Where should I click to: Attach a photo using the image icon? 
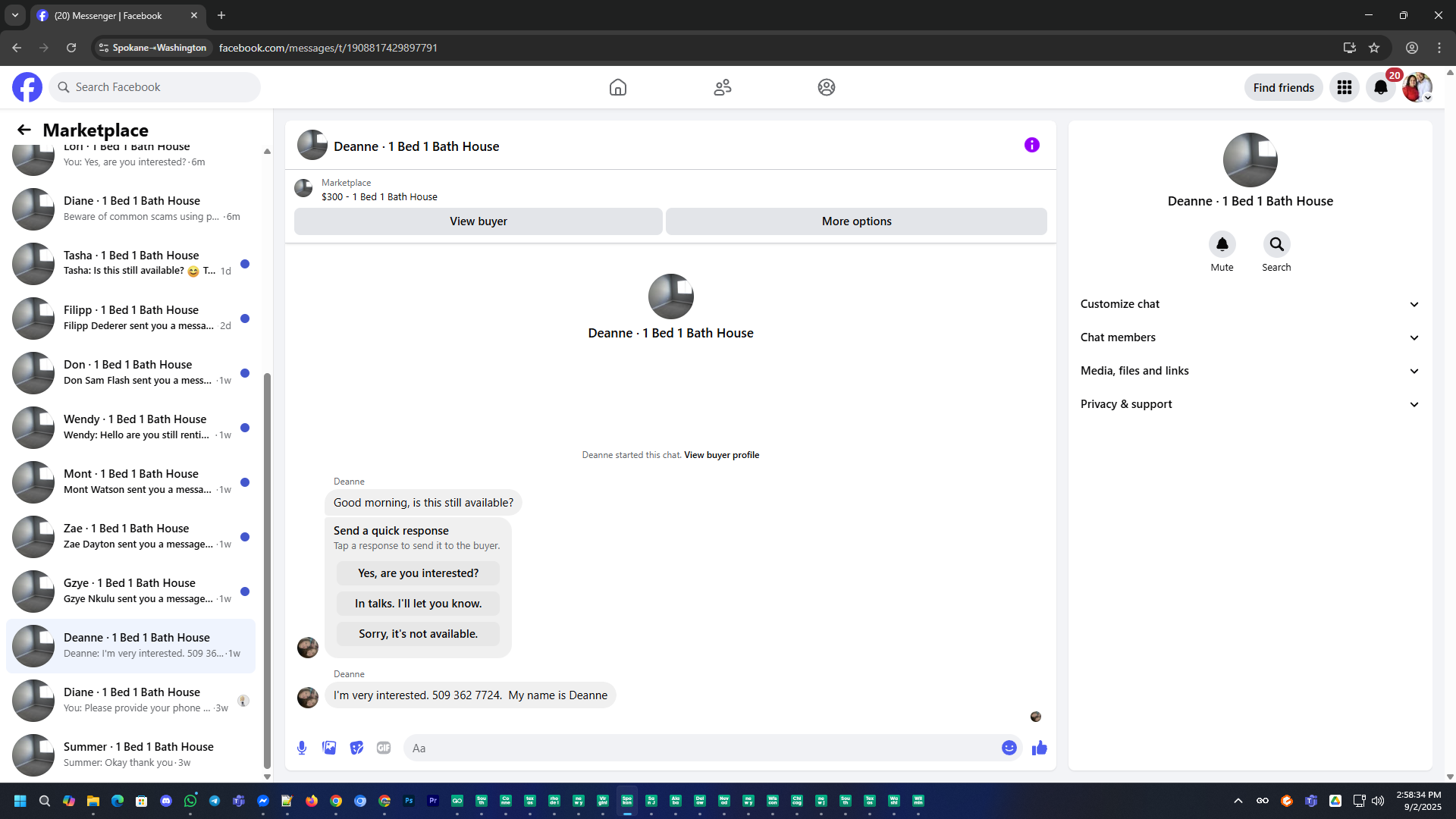tap(329, 748)
